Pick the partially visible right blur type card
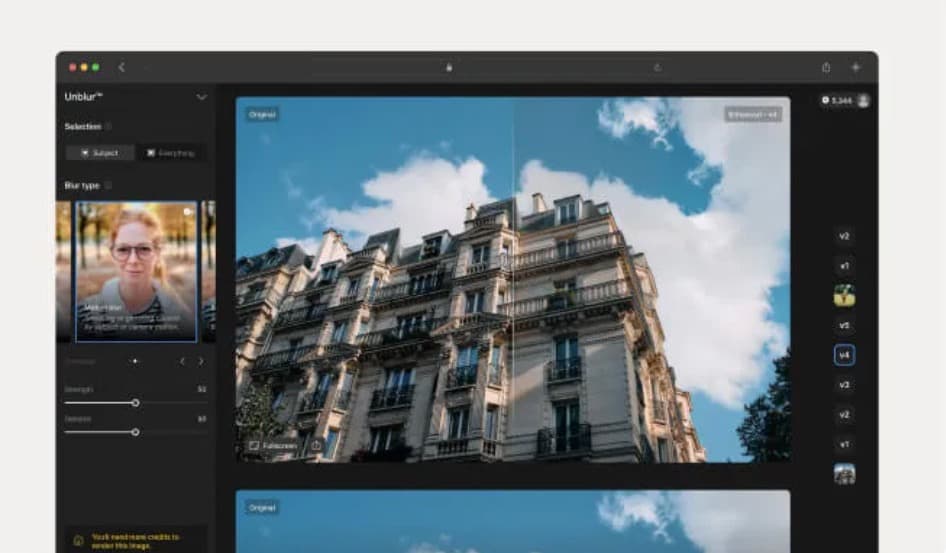 tap(209, 271)
